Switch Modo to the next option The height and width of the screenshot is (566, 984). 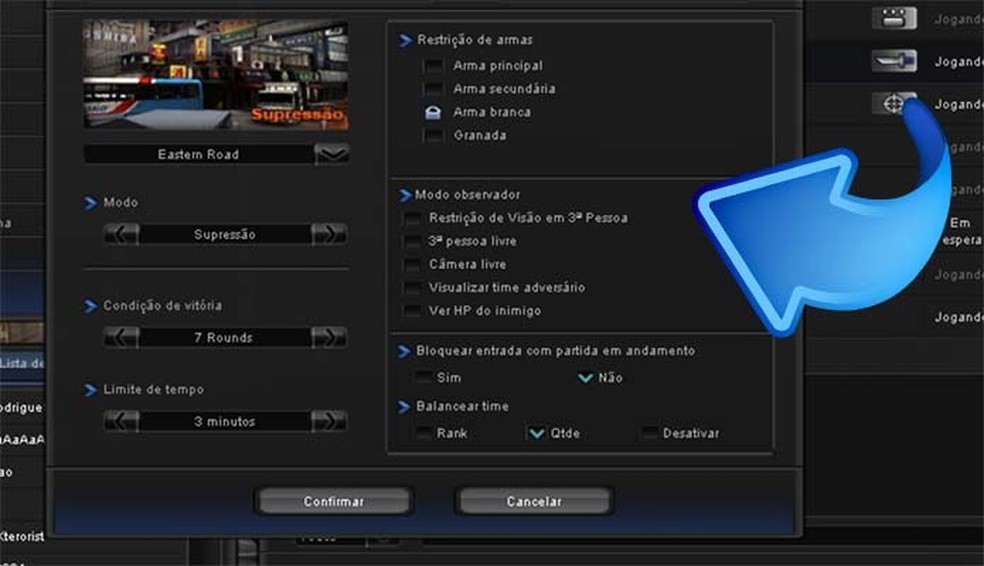click(x=329, y=234)
